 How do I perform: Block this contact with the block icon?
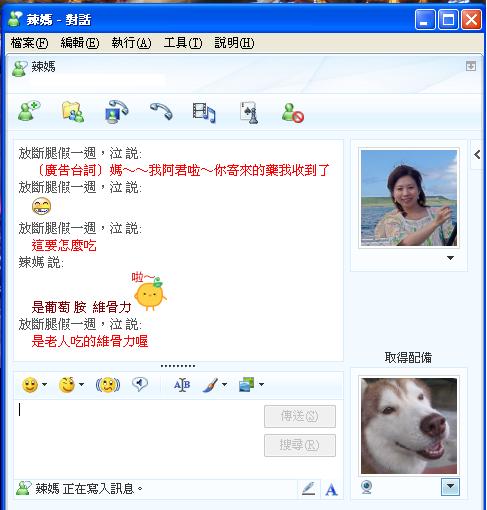293,113
